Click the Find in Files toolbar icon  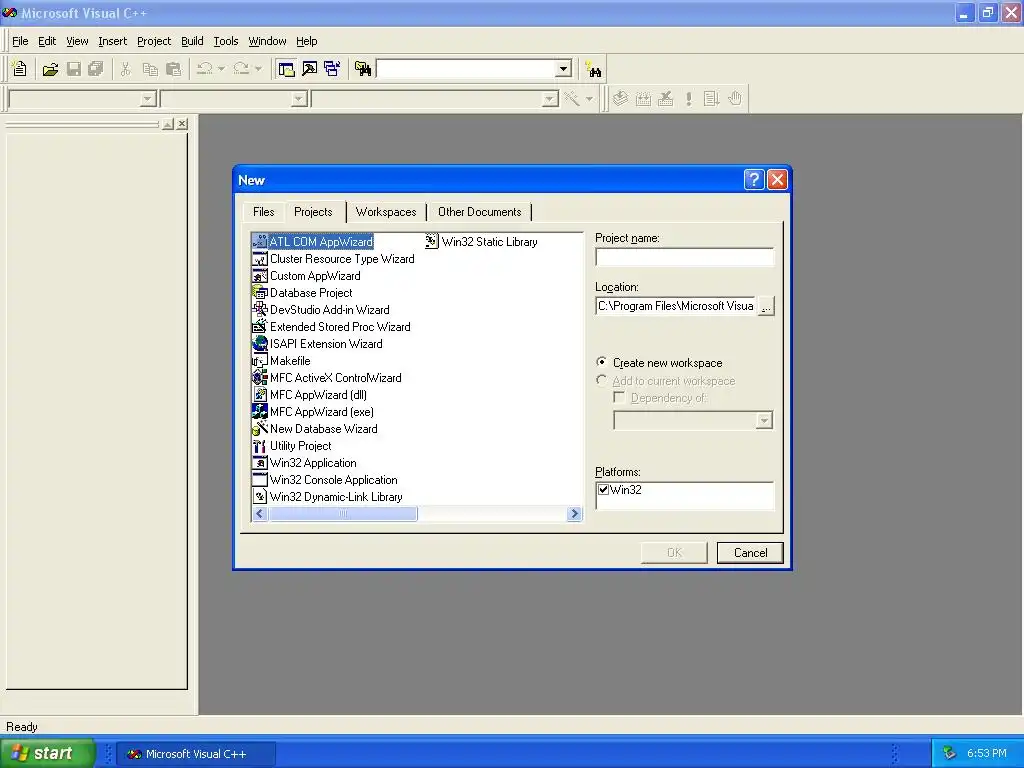[363, 69]
